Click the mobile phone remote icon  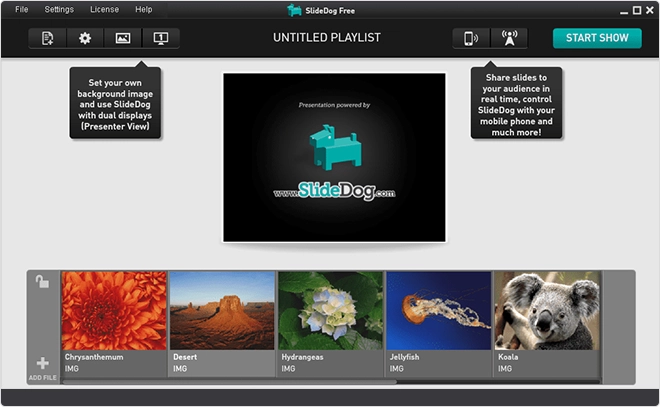point(471,38)
